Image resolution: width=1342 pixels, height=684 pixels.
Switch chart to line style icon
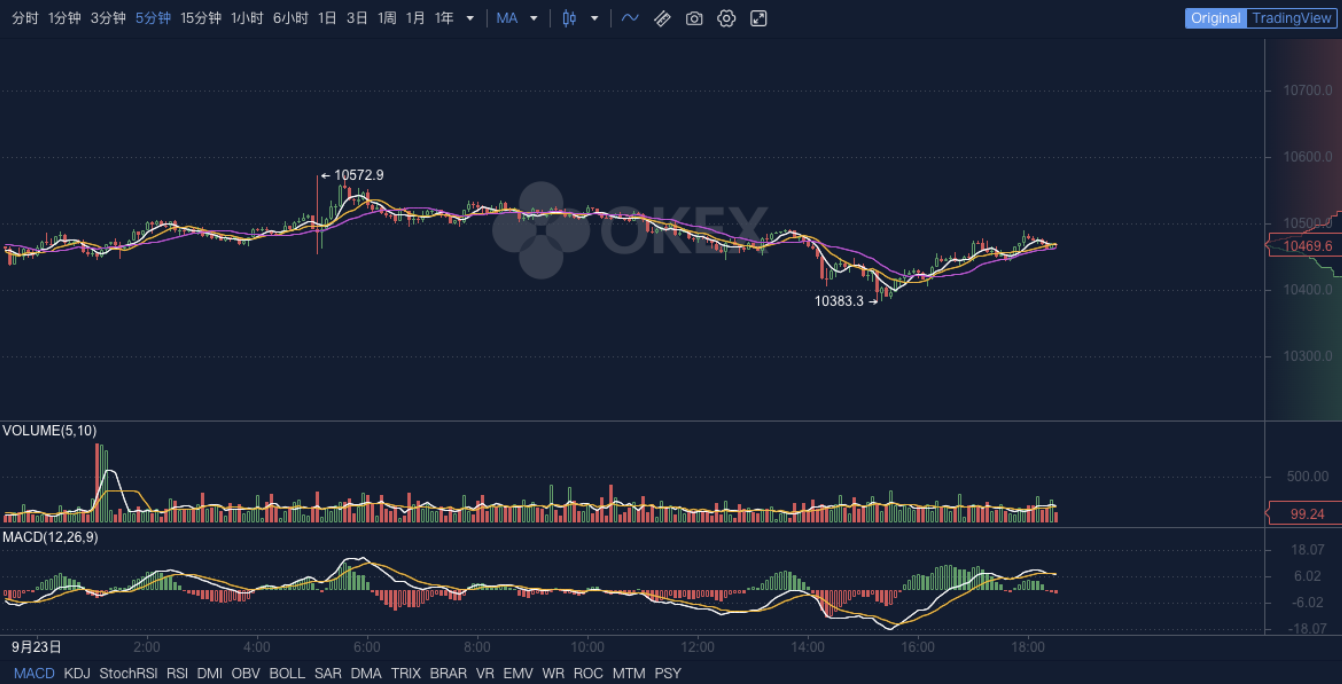[629, 18]
